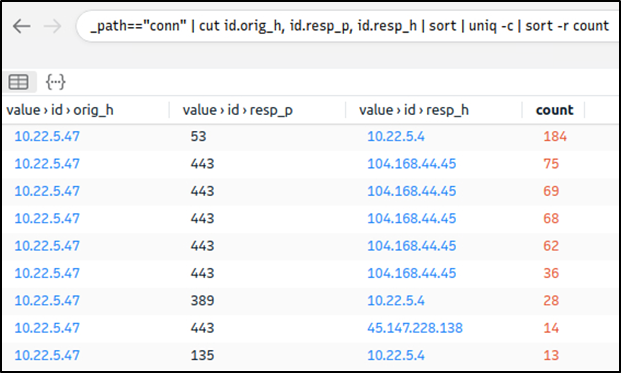Select port 135 cell

(202, 355)
